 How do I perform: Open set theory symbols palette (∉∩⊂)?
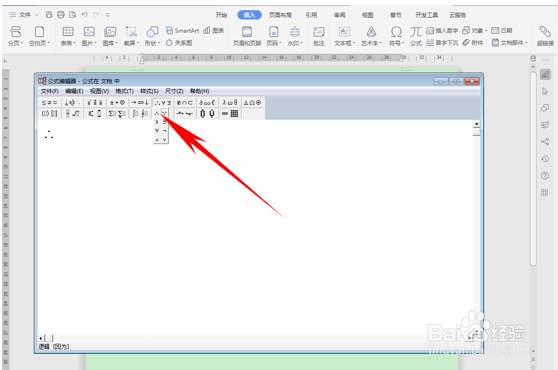[185, 102]
